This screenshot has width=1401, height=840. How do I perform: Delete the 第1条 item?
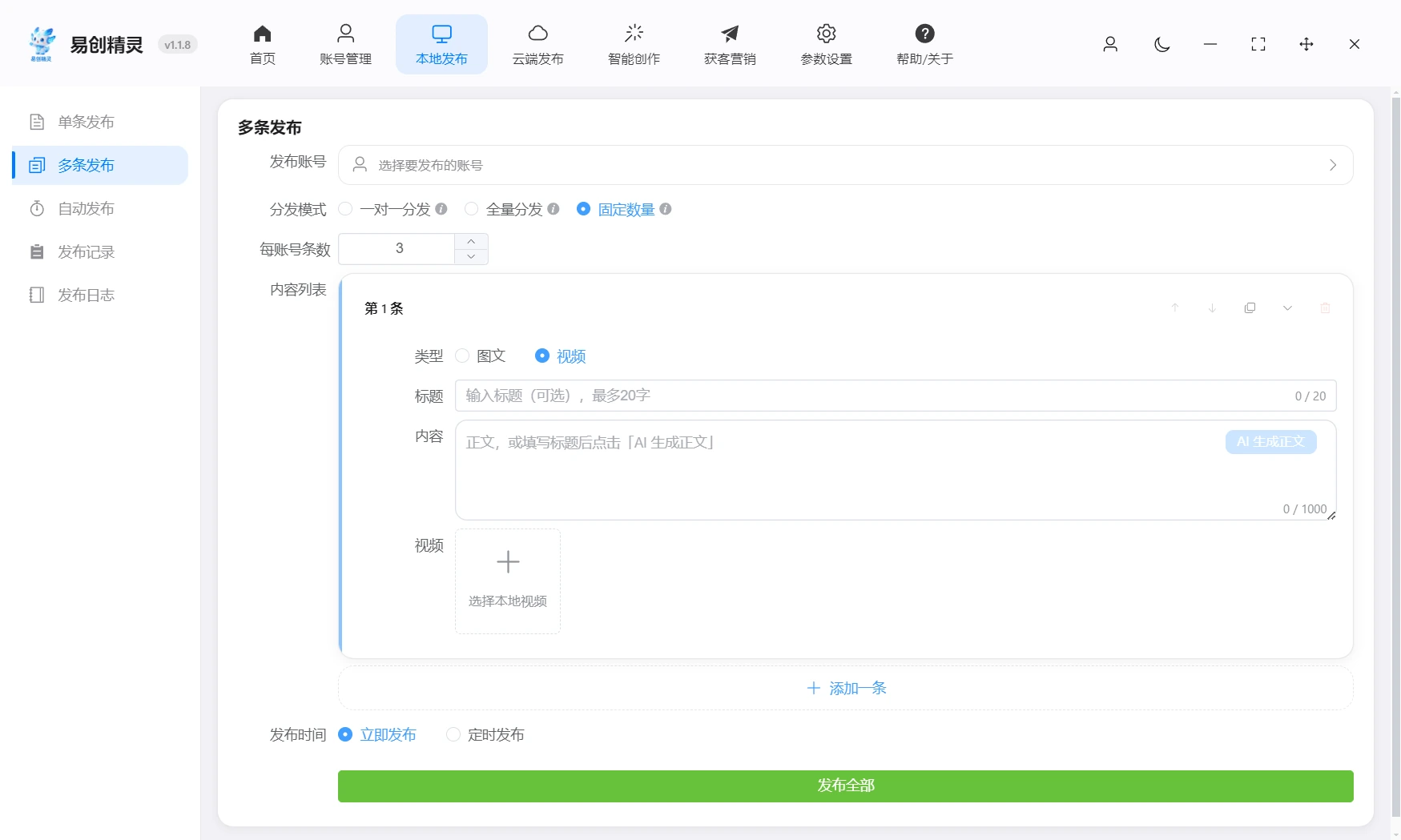(x=1325, y=307)
